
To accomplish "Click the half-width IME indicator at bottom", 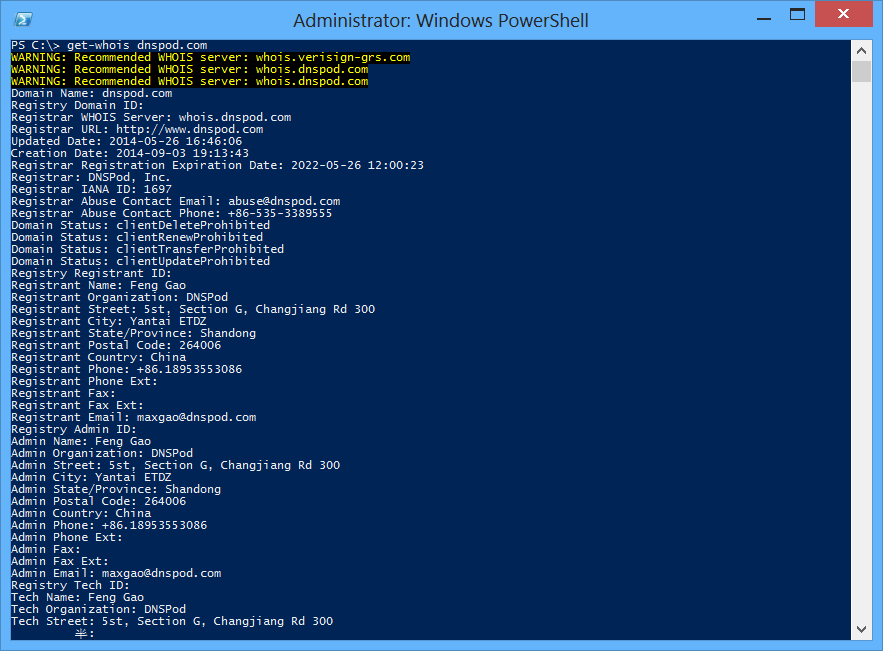I will pyautogui.click(x=80, y=632).
